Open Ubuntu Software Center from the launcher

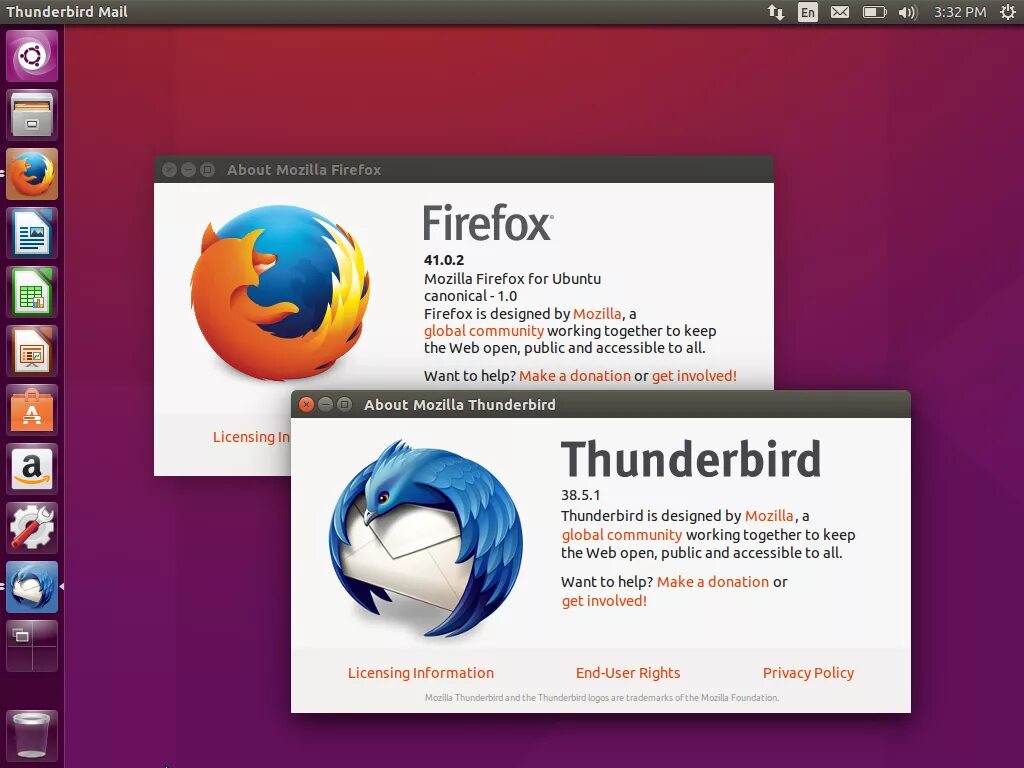tap(32, 410)
